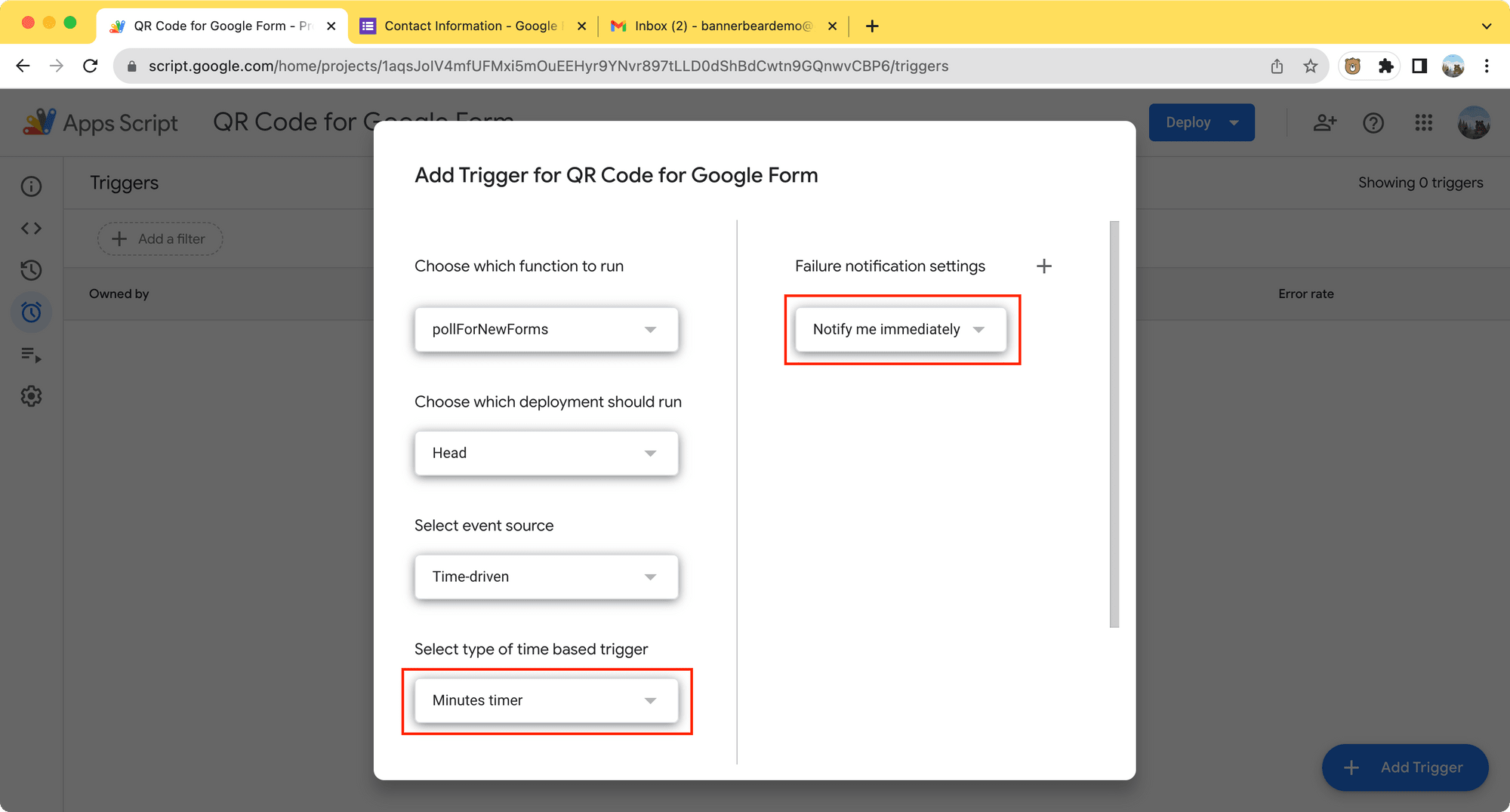Open Project Settings gear in sidebar
Image resolution: width=1510 pixels, height=812 pixels.
coord(31,396)
